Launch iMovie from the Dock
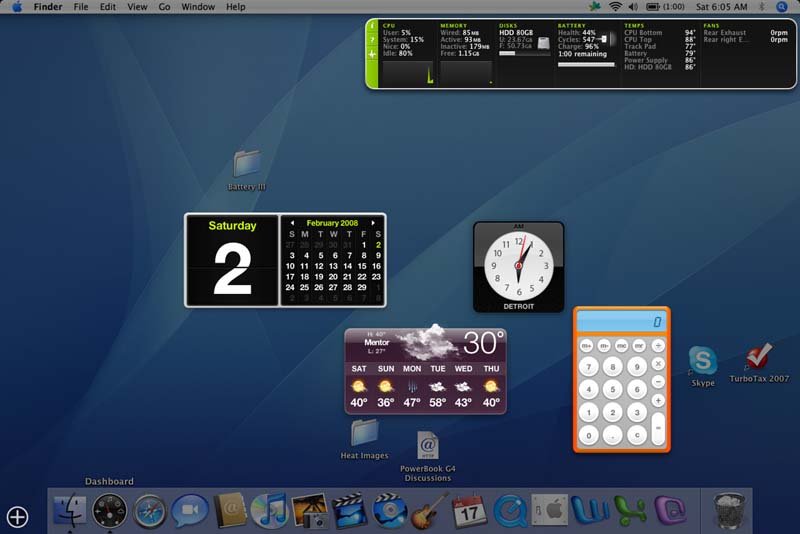The height and width of the screenshot is (534, 800). (x=349, y=510)
